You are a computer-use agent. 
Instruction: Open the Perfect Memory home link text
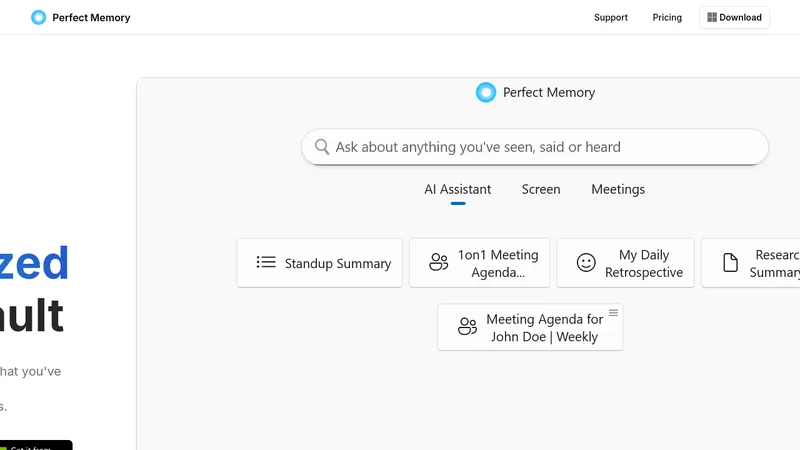[91, 17]
